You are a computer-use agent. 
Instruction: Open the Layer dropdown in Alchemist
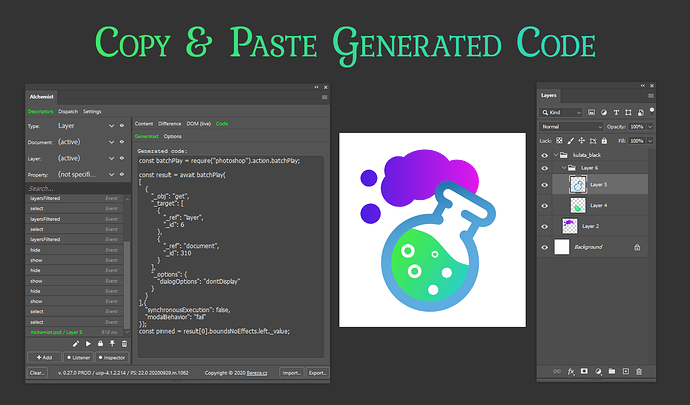[86, 158]
